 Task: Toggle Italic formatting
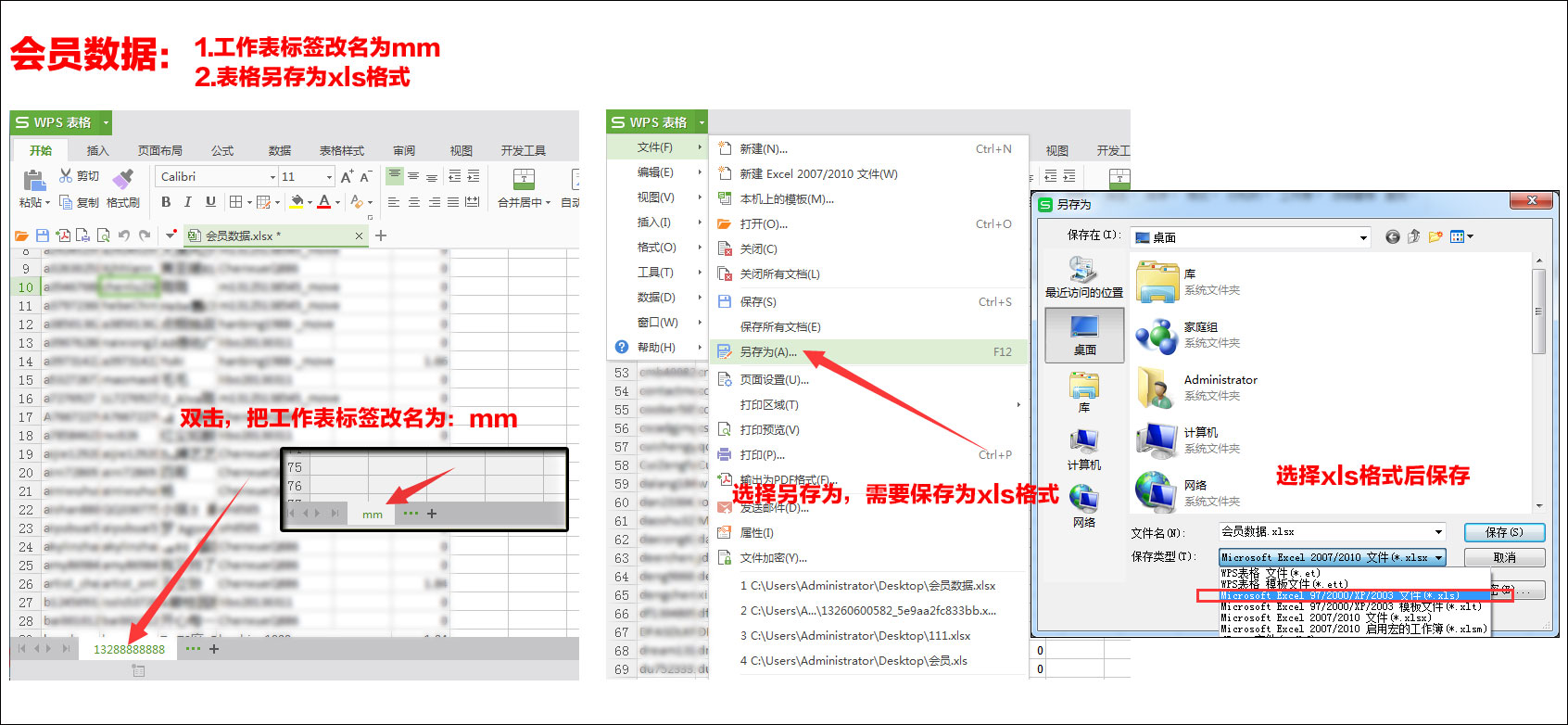[x=188, y=202]
